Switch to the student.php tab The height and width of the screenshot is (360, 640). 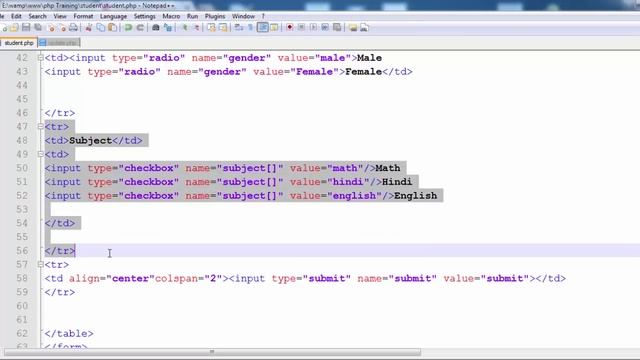coord(19,42)
